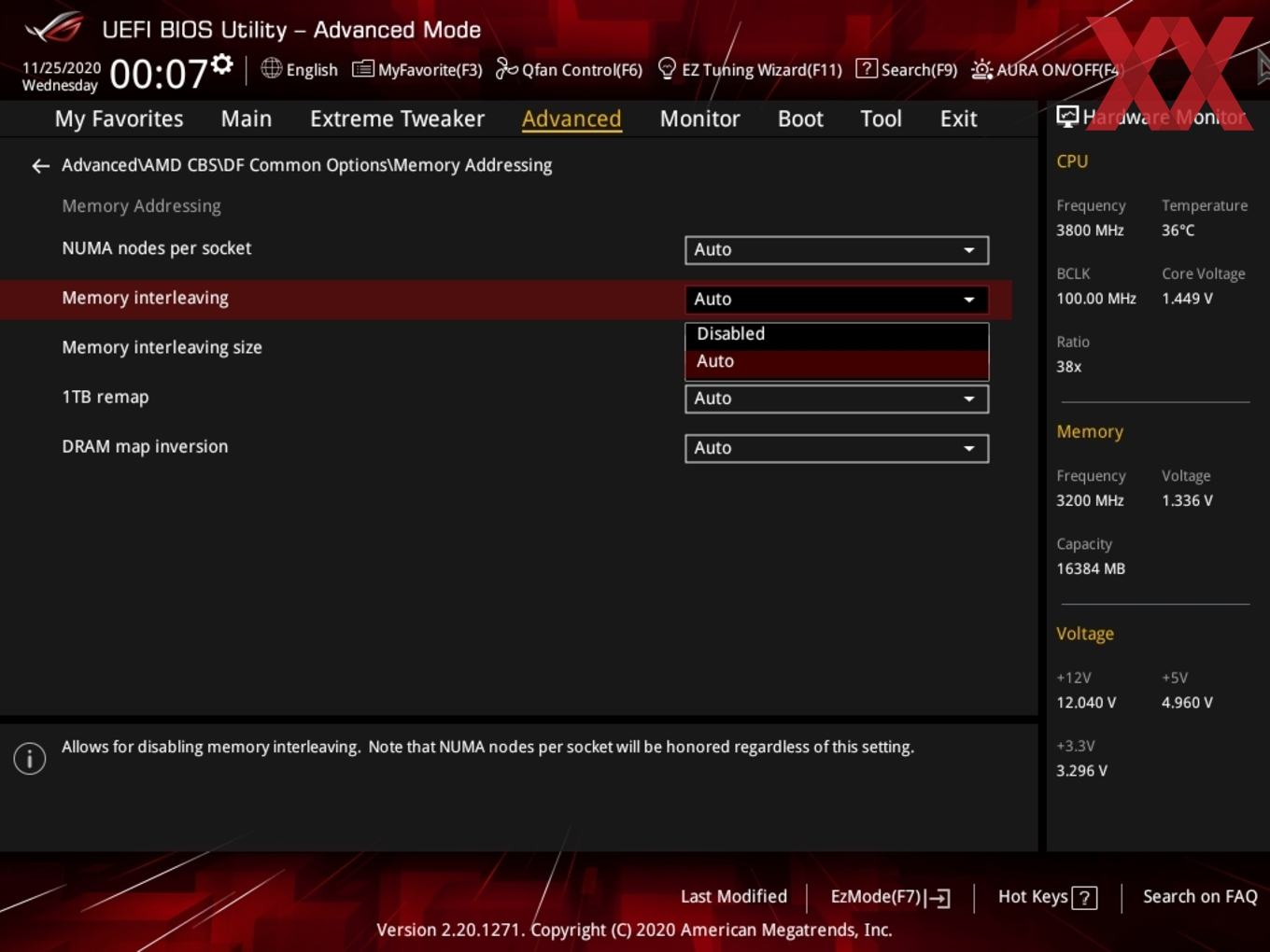This screenshot has height=952, width=1270.
Task: Click +12V reading 12.040 V
Action: click(1086, 703)
